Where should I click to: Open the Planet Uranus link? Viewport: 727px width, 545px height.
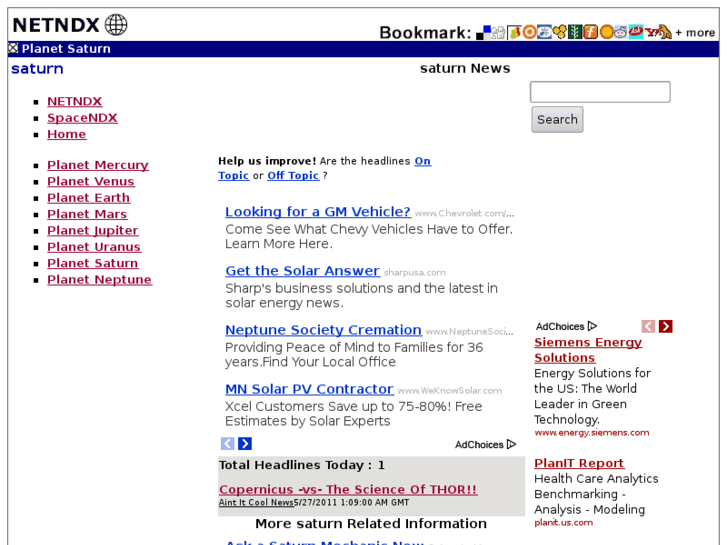pyautogui.click(x=94, y=247)
